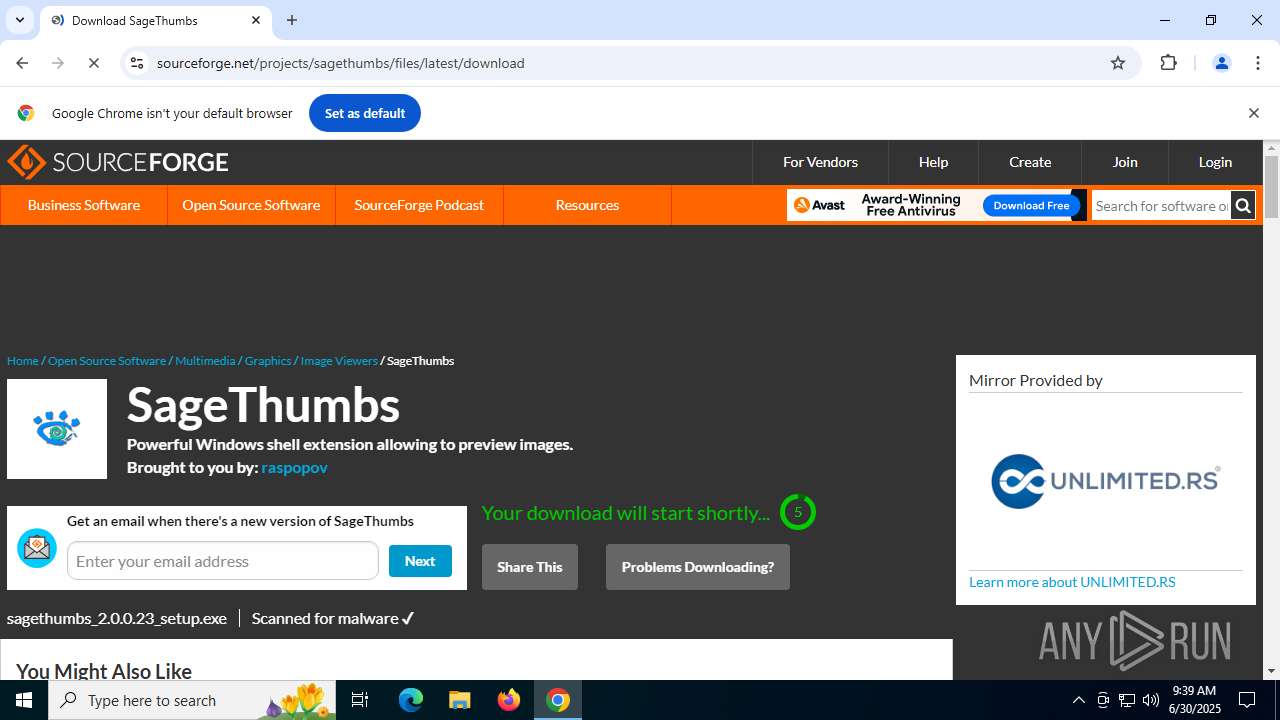Click the SourceForge logo
Viewport: 1280px width, 720px height.
(x=118, y=162)
